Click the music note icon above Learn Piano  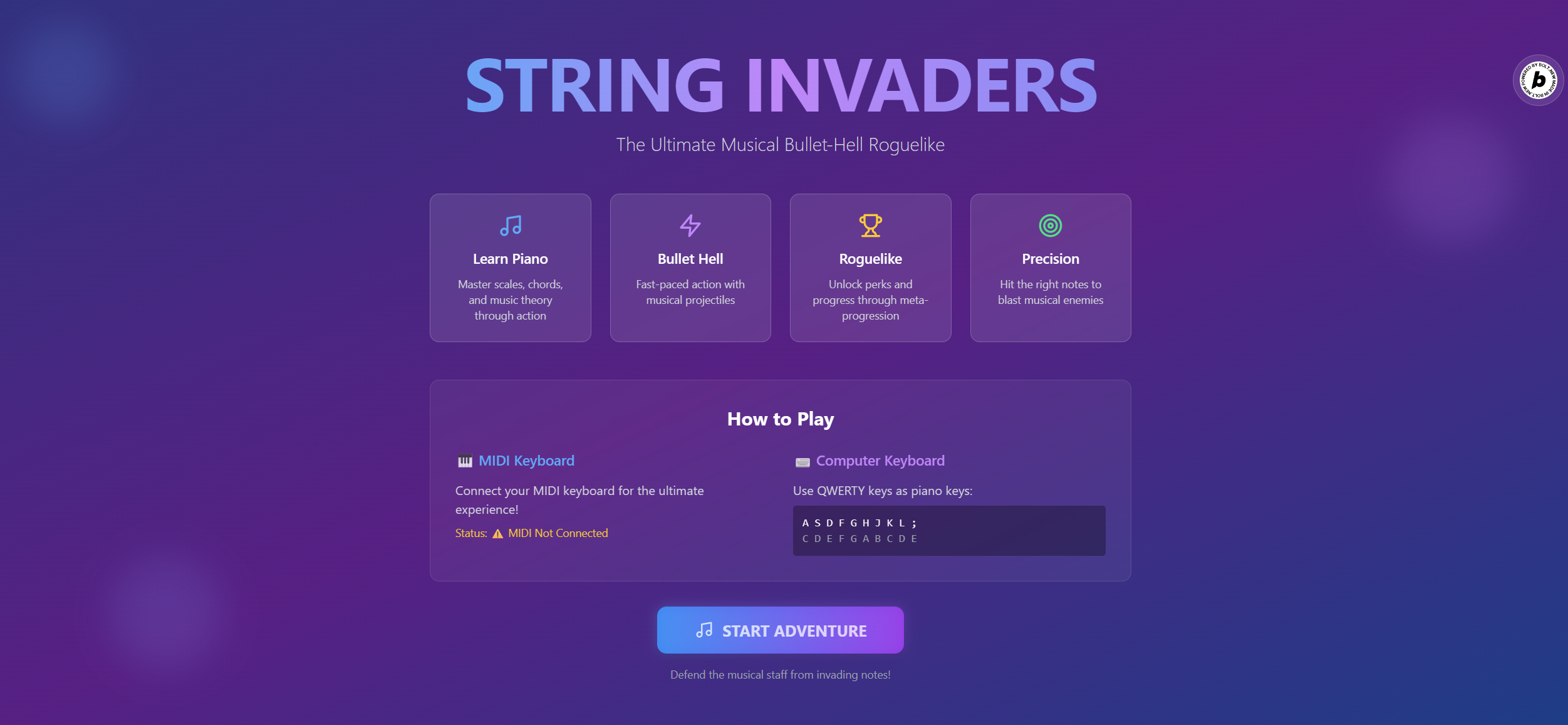pyautogui.click(x=511, y=226)
